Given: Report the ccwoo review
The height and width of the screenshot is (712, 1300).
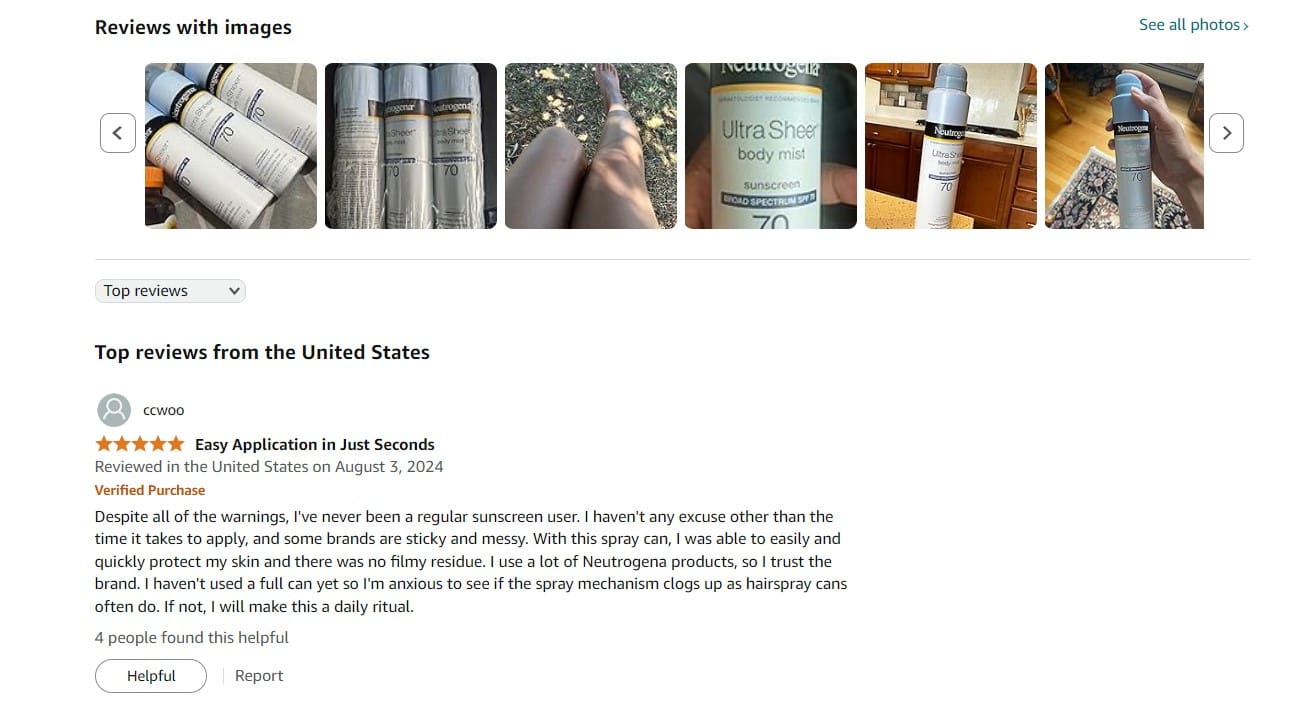Looking at the screenshot, I should tap(259, 676).
